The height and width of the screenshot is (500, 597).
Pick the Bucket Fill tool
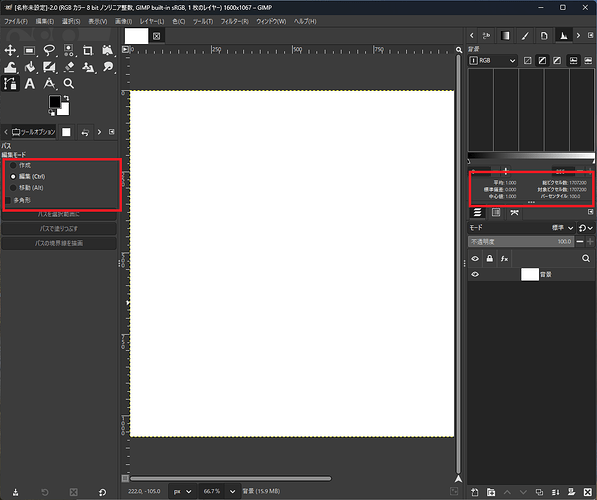tap(30, 67)
